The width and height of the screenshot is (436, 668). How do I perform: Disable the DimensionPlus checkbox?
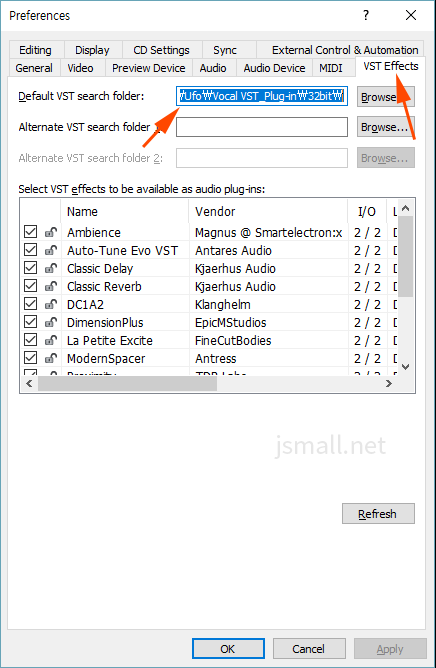30,322
